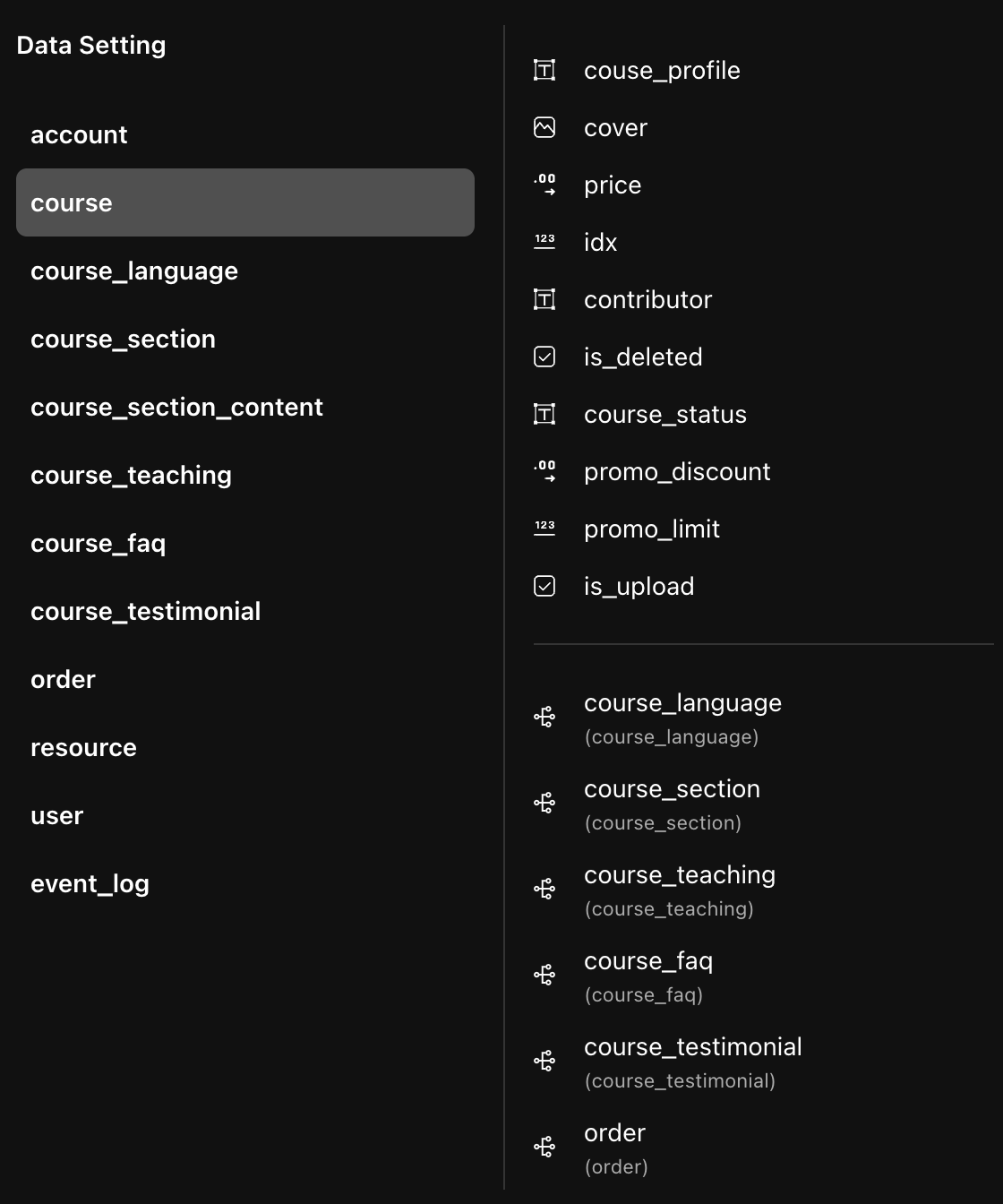This screenshot has width=1003, height=1204.
Task: Click the text-type icon beside couse_profile
Action: click(x=544, y=70)
